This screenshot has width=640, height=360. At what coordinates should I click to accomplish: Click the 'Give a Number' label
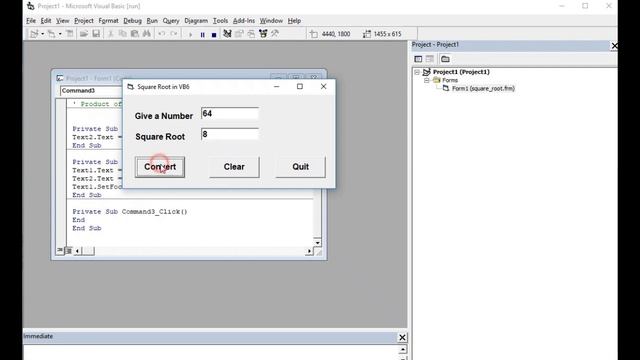(164, 116)
